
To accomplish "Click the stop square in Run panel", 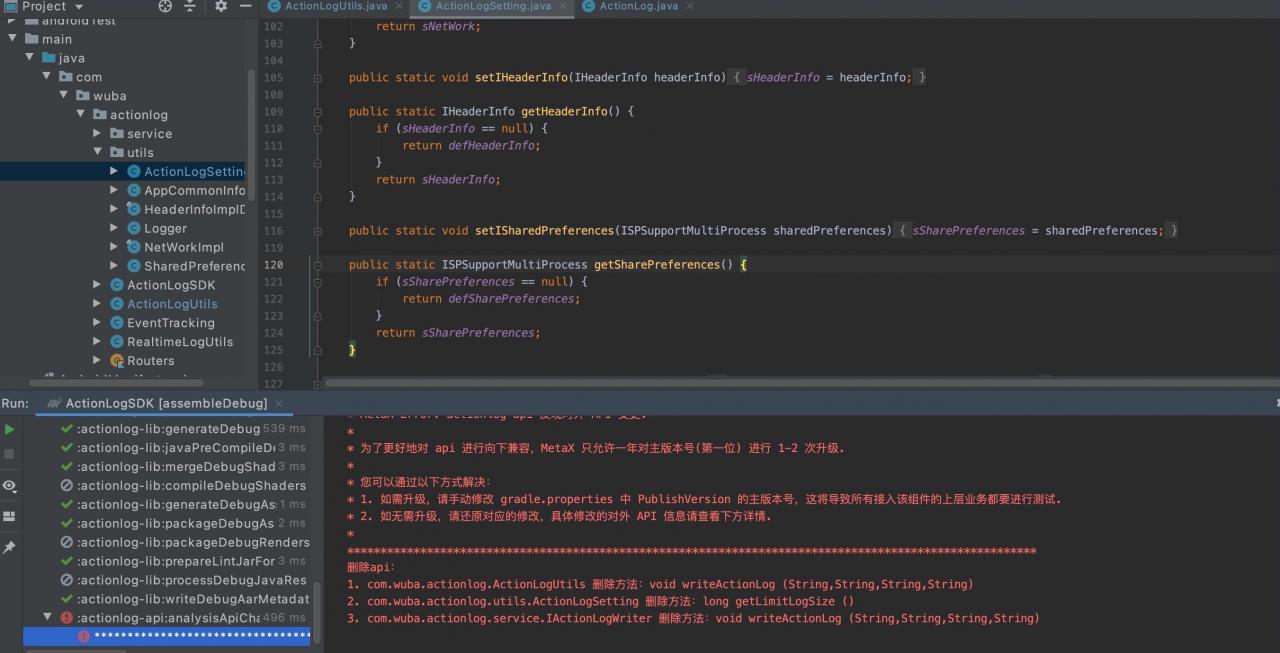I will click(9, 454).
